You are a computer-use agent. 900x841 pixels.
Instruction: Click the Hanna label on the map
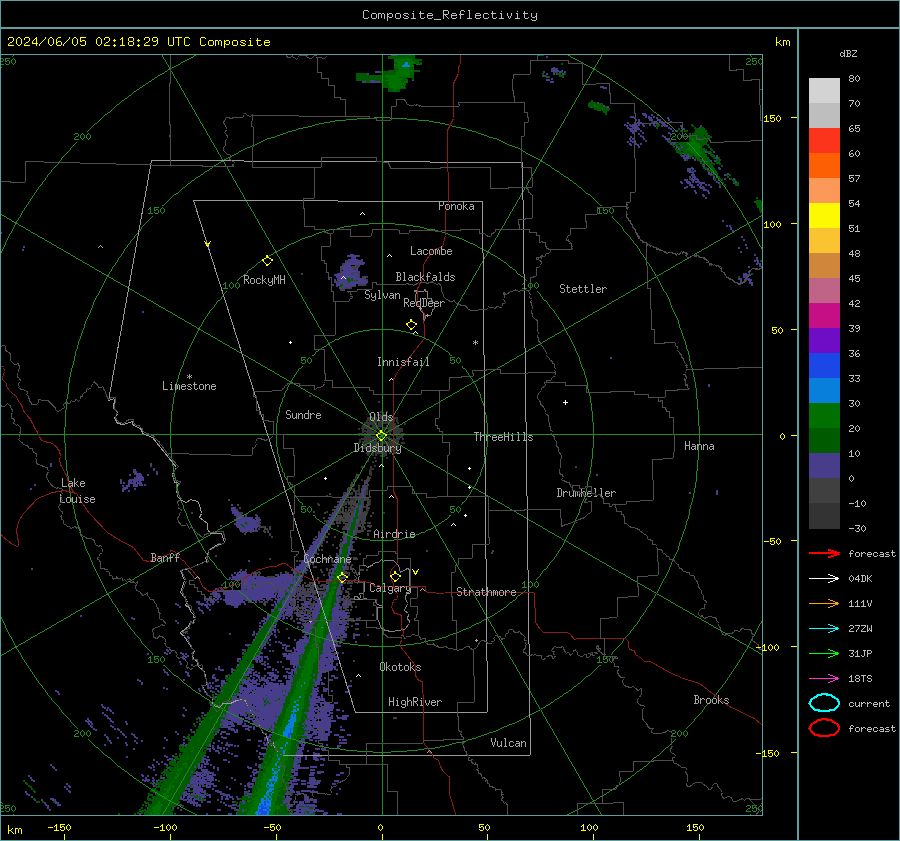point(699,446)
